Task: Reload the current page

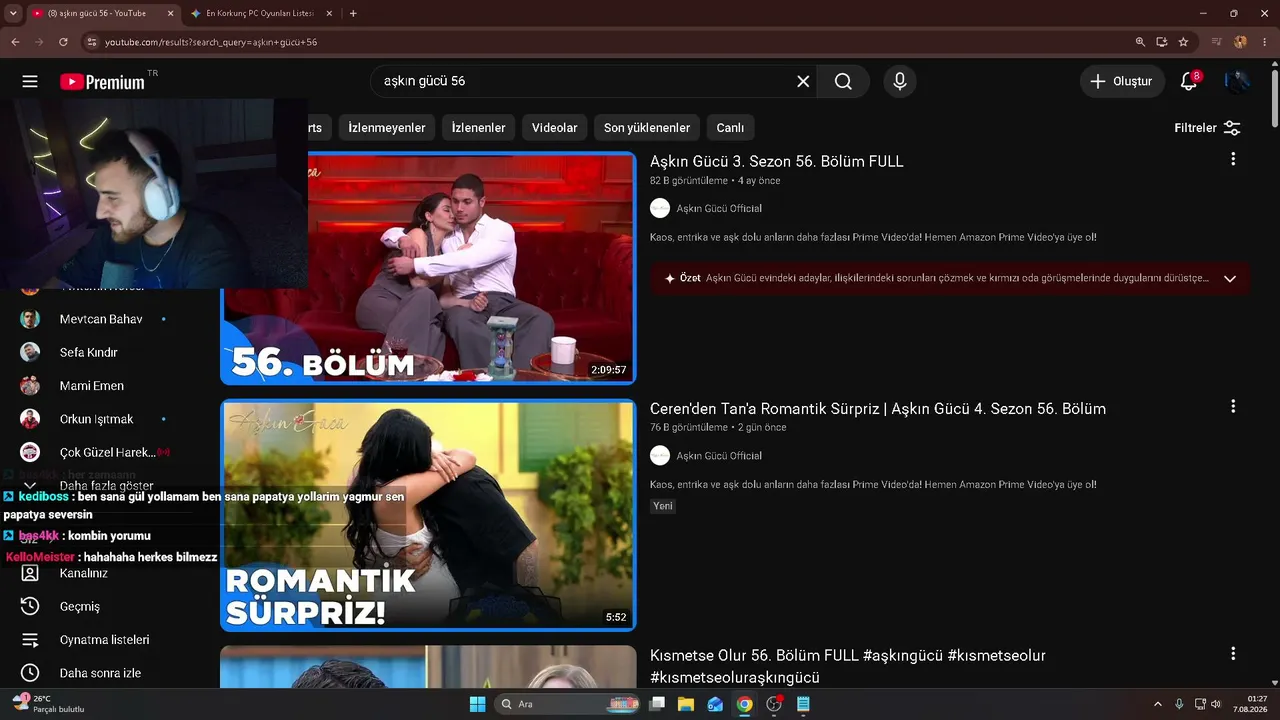Action: [63, 42]
